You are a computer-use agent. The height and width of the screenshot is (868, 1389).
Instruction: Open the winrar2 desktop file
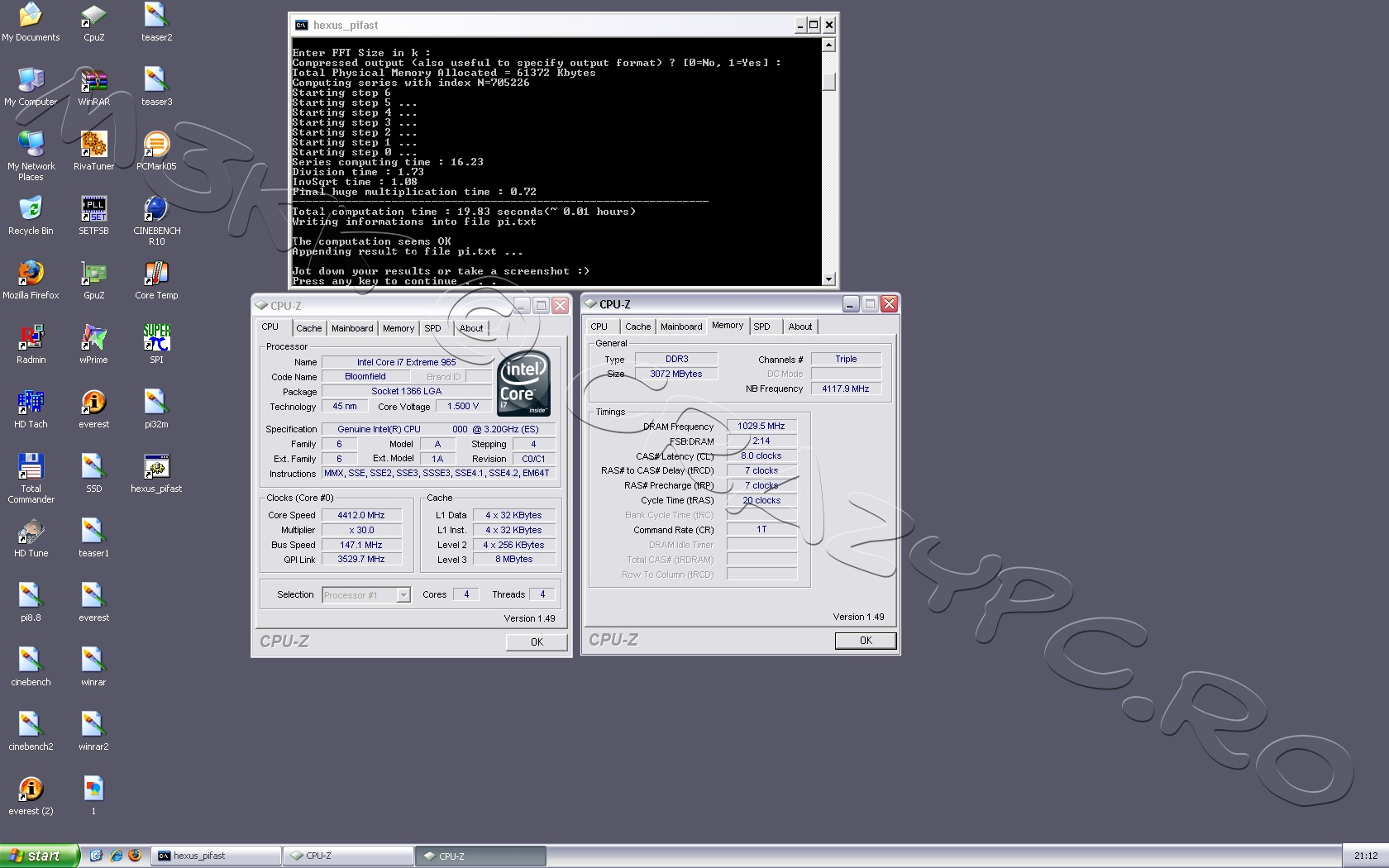coord(93,732)
